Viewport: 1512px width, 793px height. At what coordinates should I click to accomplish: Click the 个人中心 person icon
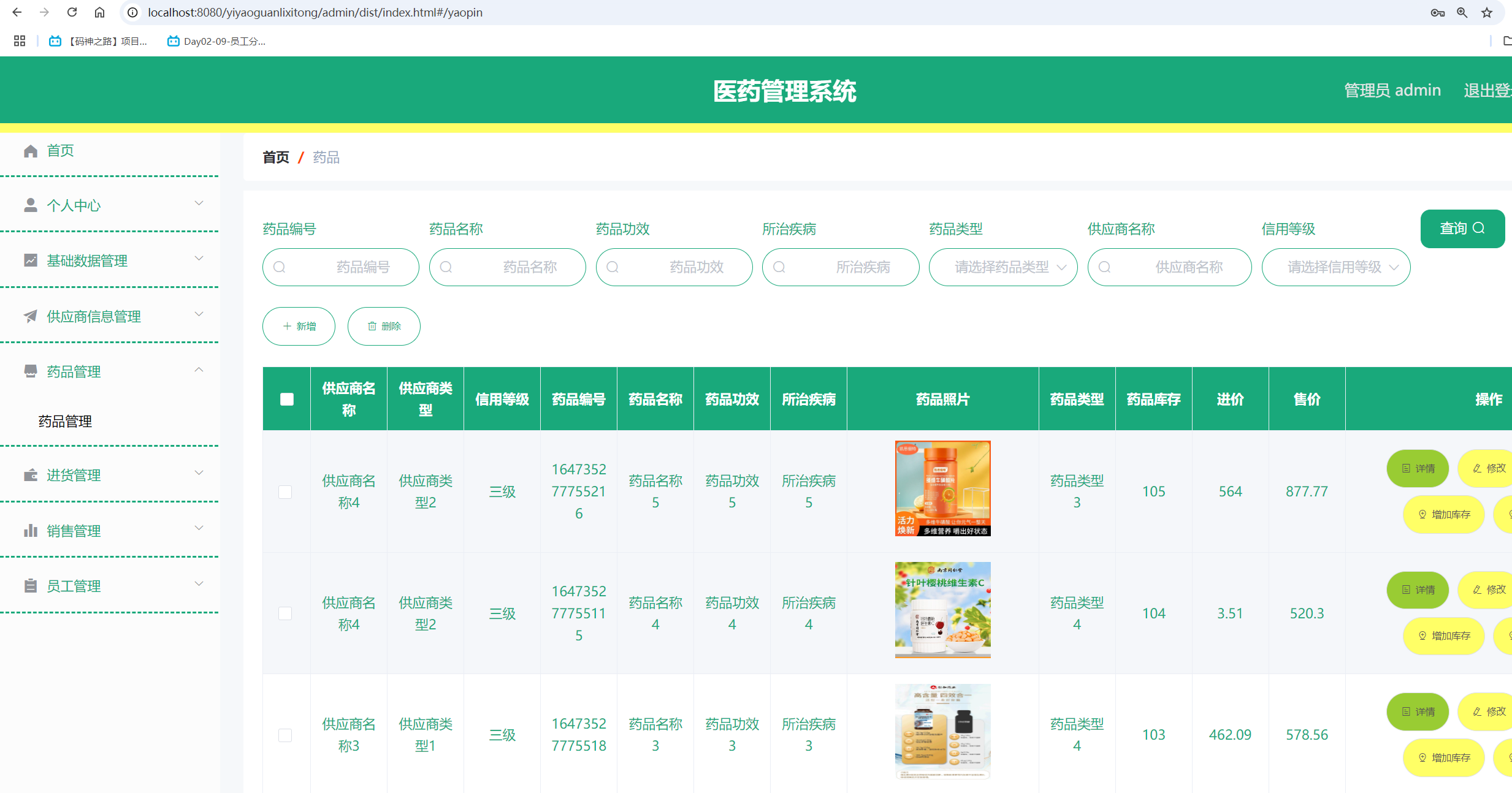30,205
